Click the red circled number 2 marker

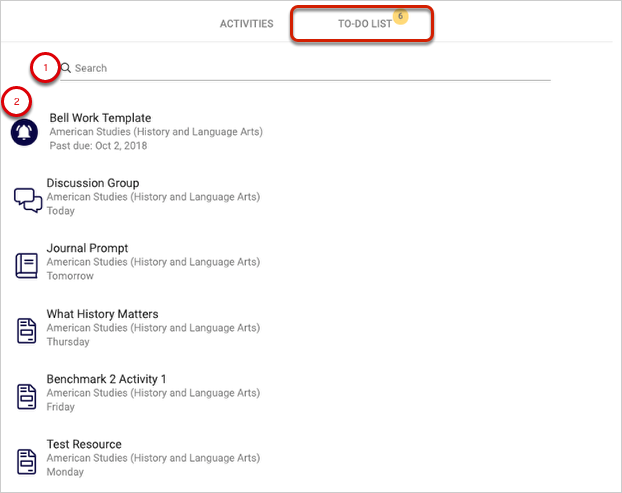[x=16, y=100]
